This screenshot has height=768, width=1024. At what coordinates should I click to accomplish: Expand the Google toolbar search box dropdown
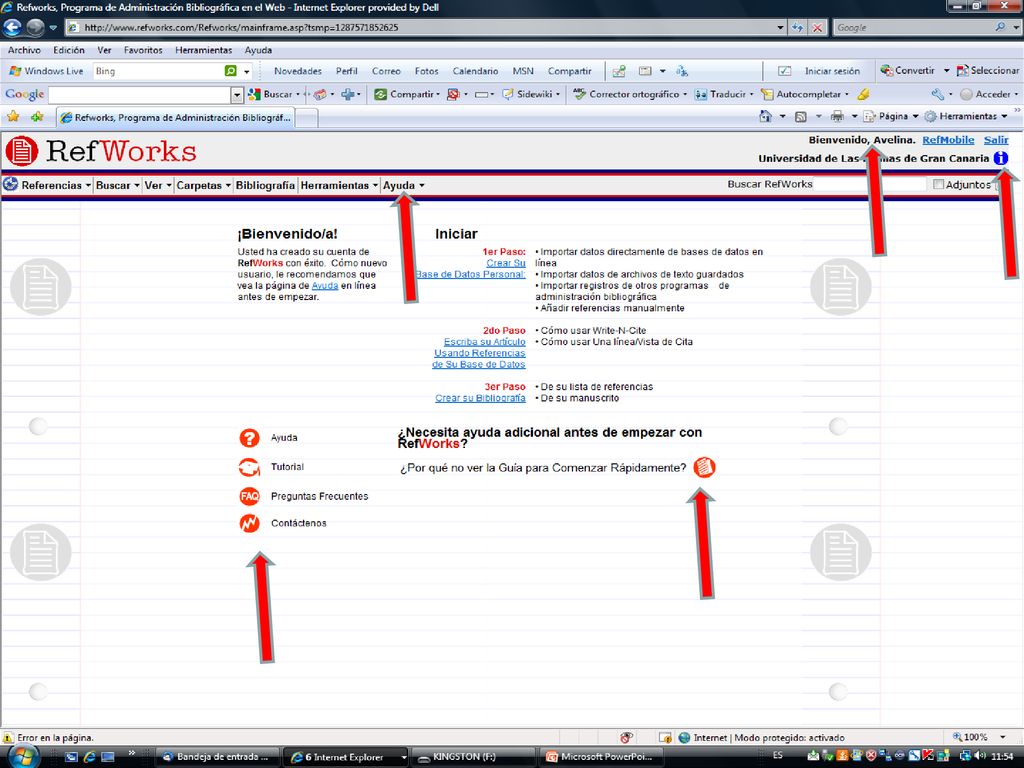click(x=237, y=95)
